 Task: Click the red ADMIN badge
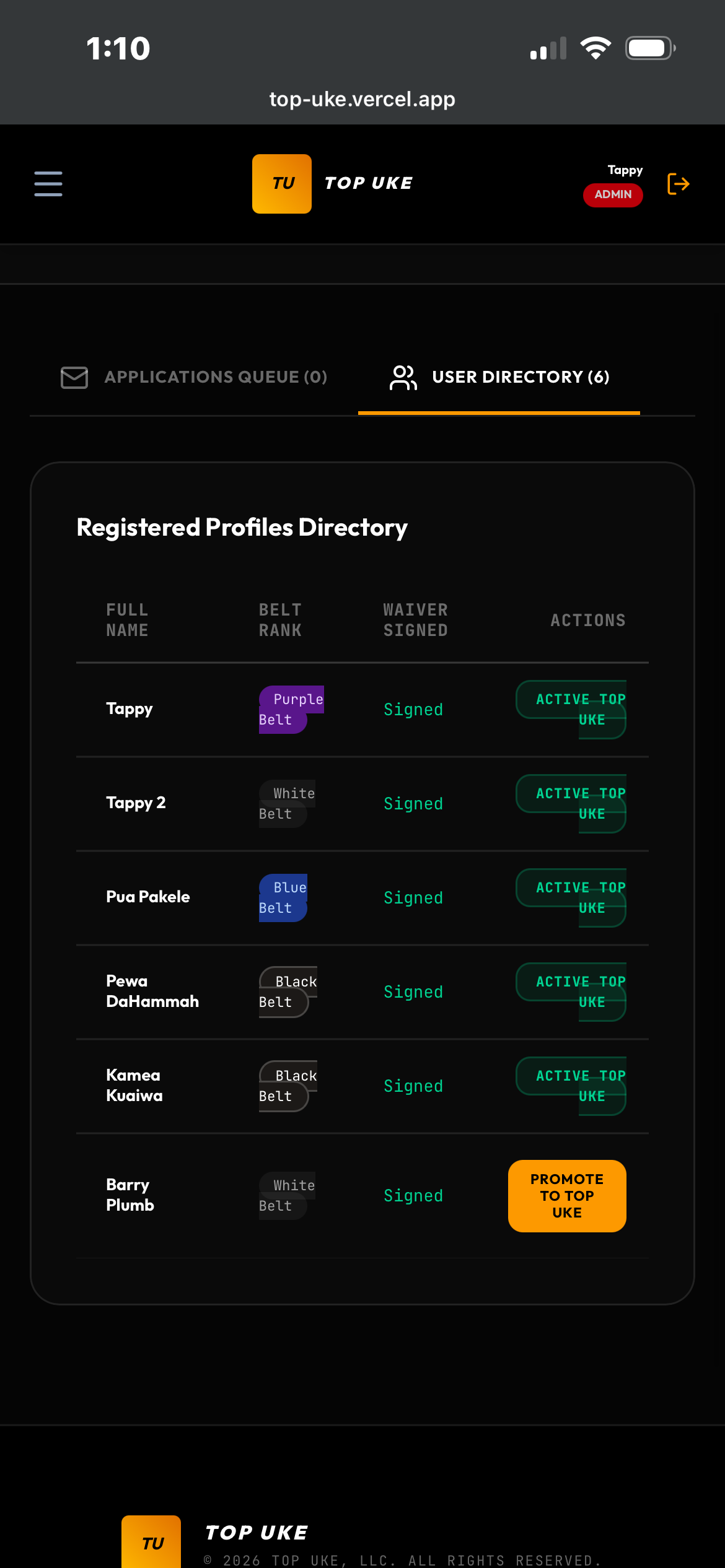point(613,195)
